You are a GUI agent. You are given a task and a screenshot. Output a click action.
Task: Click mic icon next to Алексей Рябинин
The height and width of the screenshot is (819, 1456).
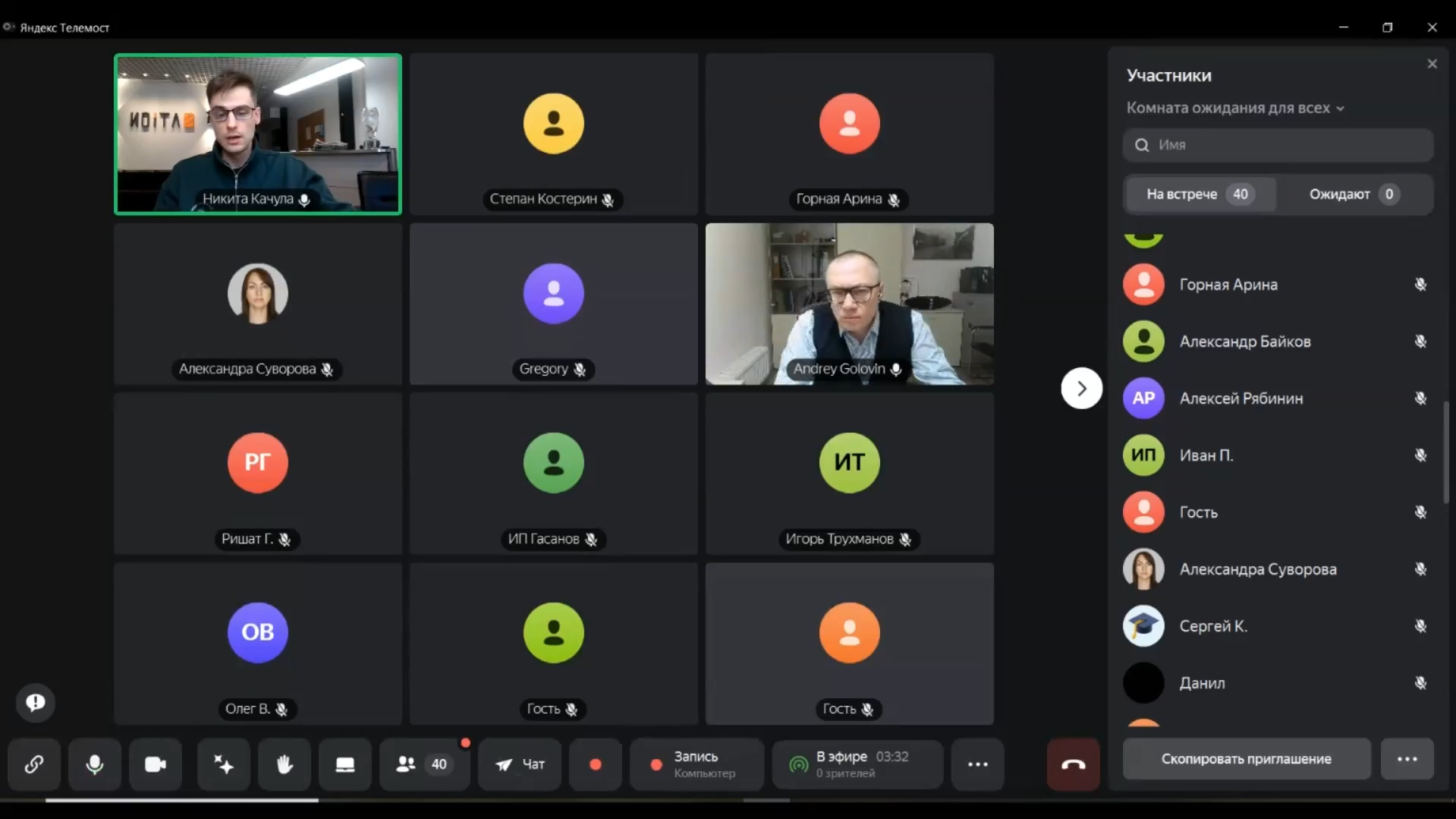(x=1420, y=398)
